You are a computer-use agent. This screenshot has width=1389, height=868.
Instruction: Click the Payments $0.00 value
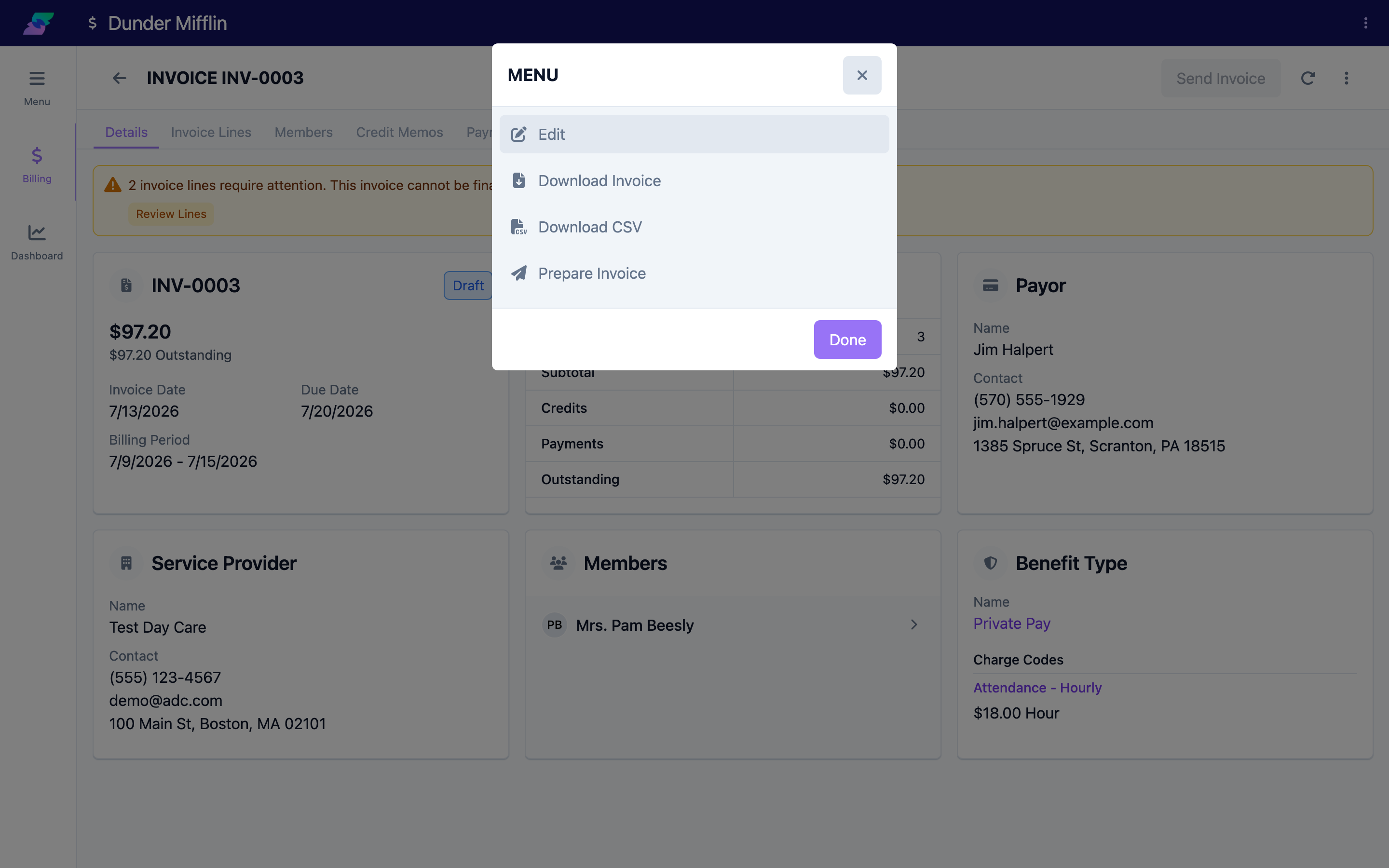[x=906, y=443]
